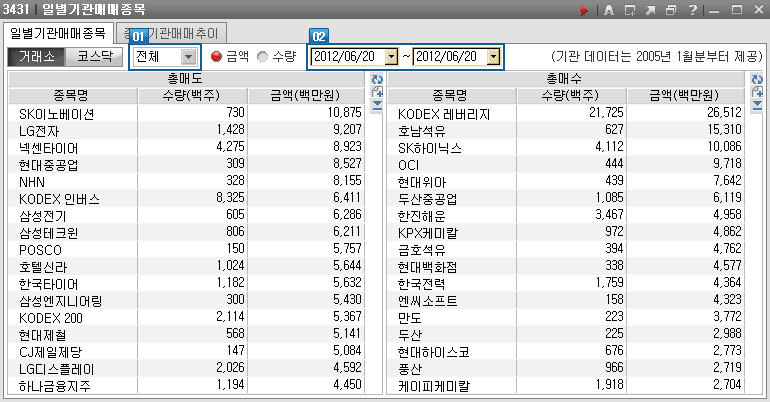Click the 금액(백만원) header in the 총매수 table

tap(685, 95)
